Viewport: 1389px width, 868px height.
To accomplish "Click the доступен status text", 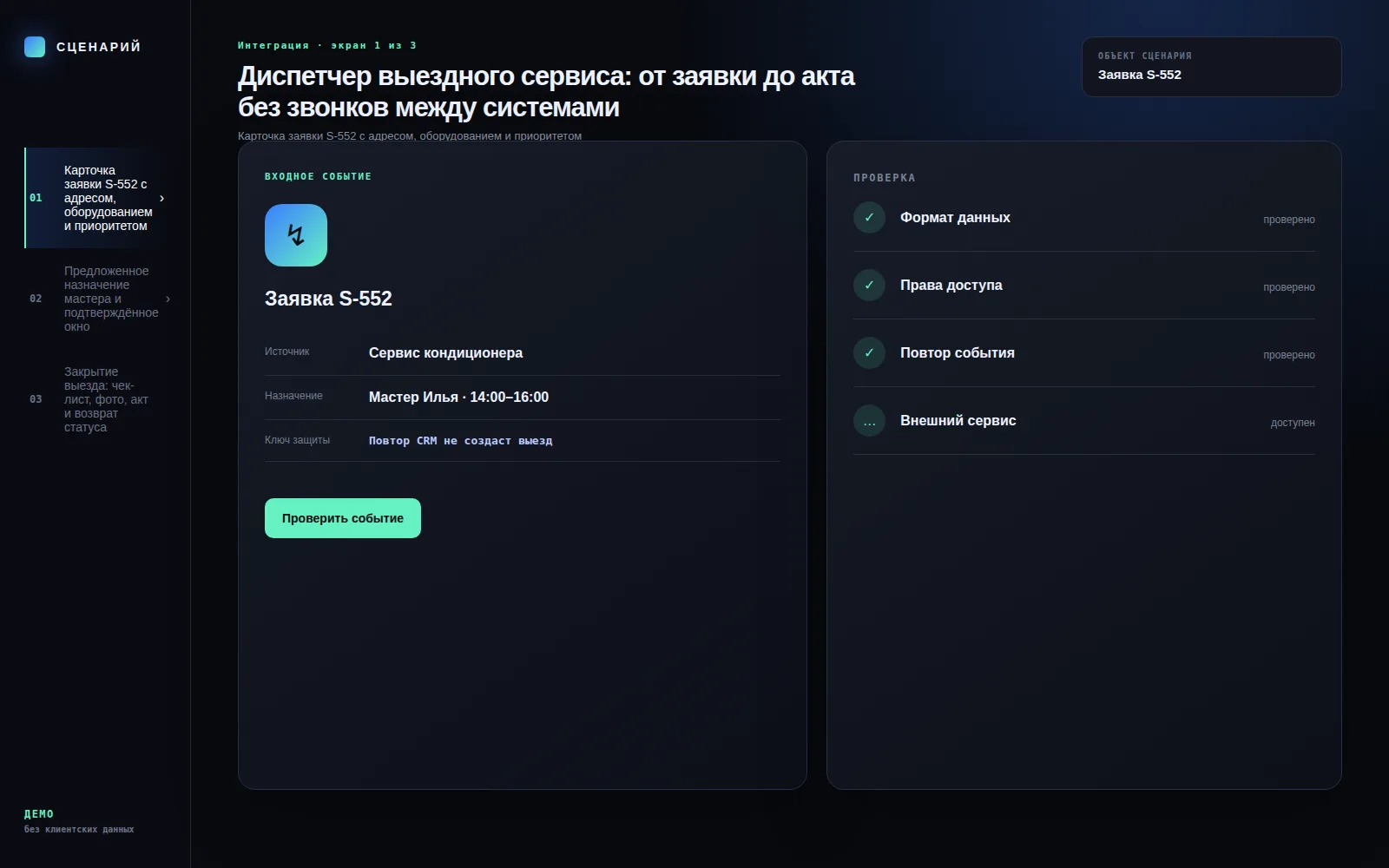I will pyautogui.click(x=1293, y=423).
